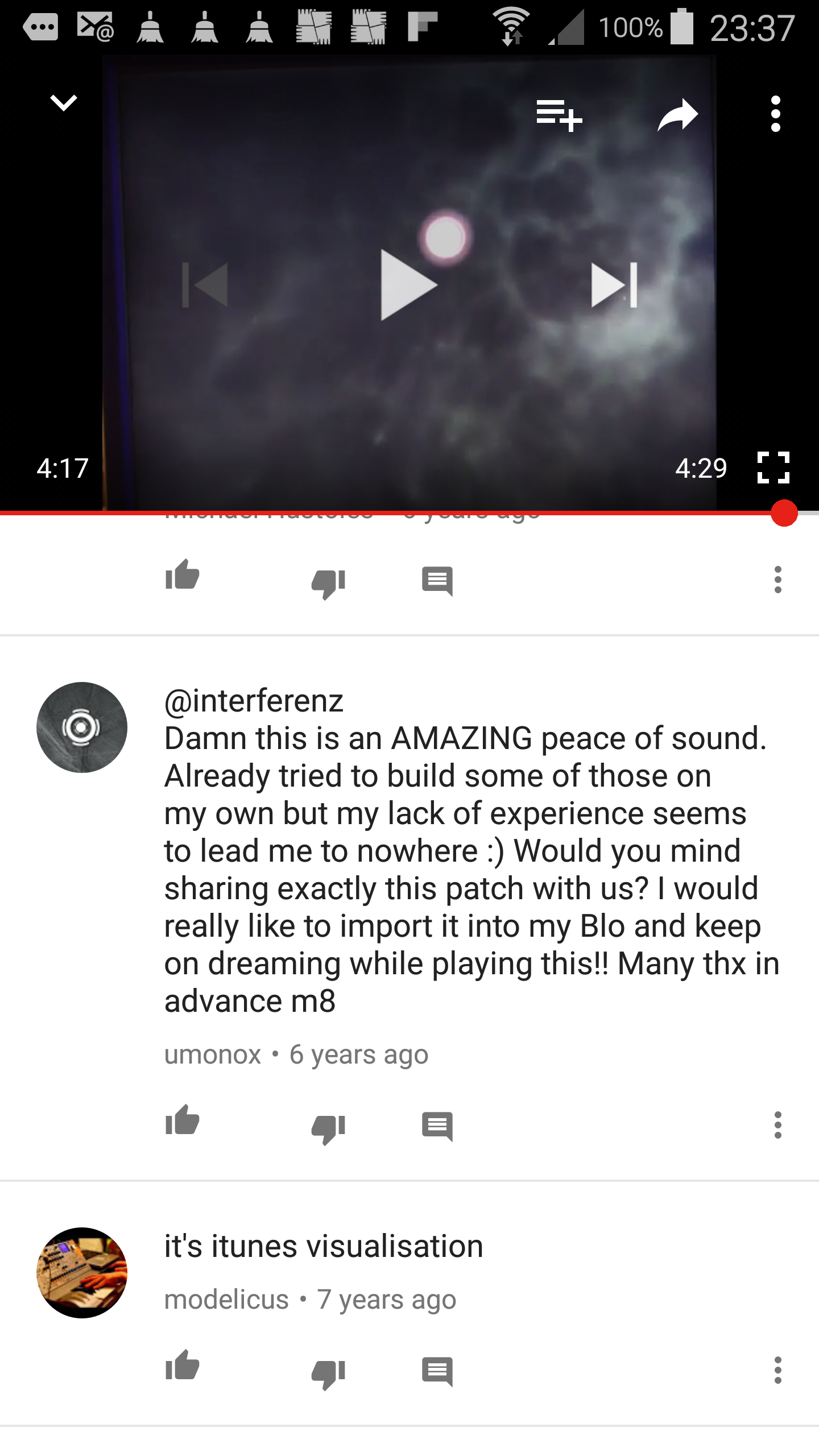Screen dimensions: 819x1456
Task: Click the red progress bar scrubber
Action: pyautogui.click(x=784, y=513)
